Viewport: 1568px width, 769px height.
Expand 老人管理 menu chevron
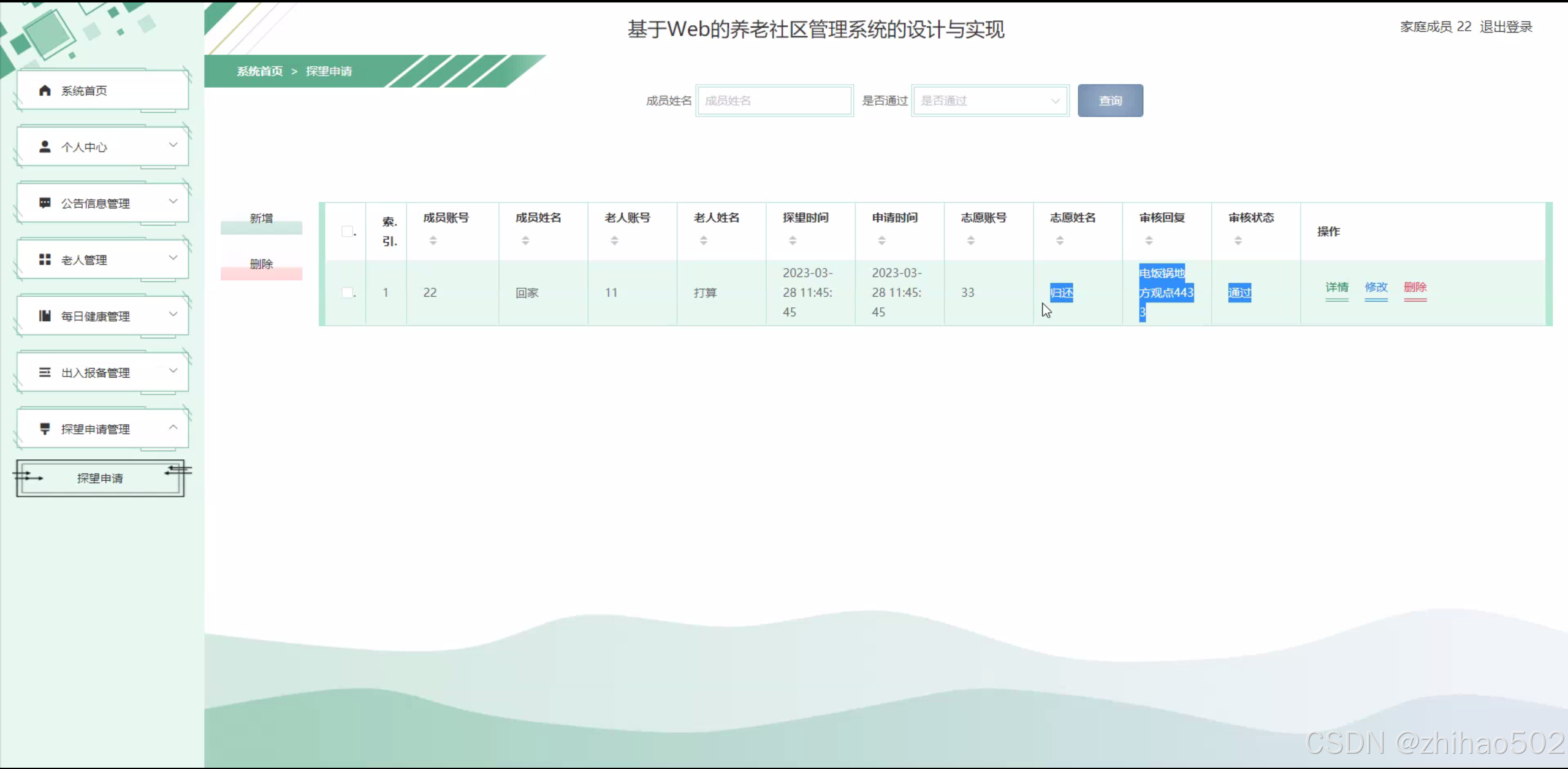(x=173, y=258)
